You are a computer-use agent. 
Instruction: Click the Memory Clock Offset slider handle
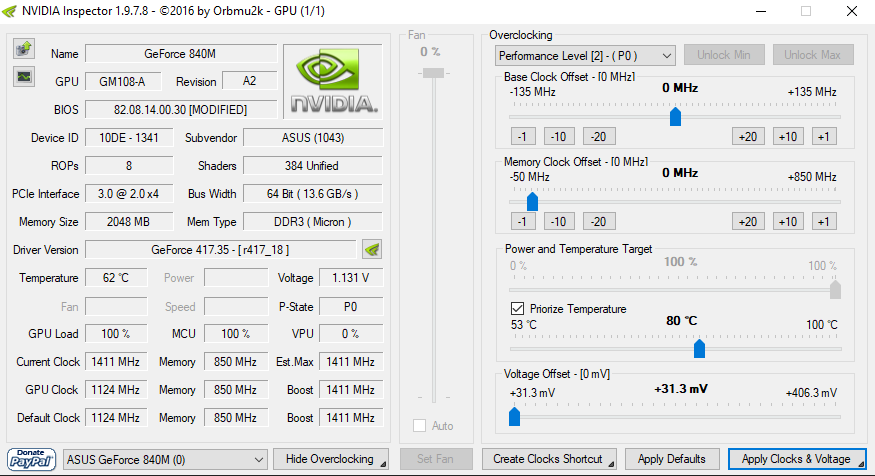(532, 201)
